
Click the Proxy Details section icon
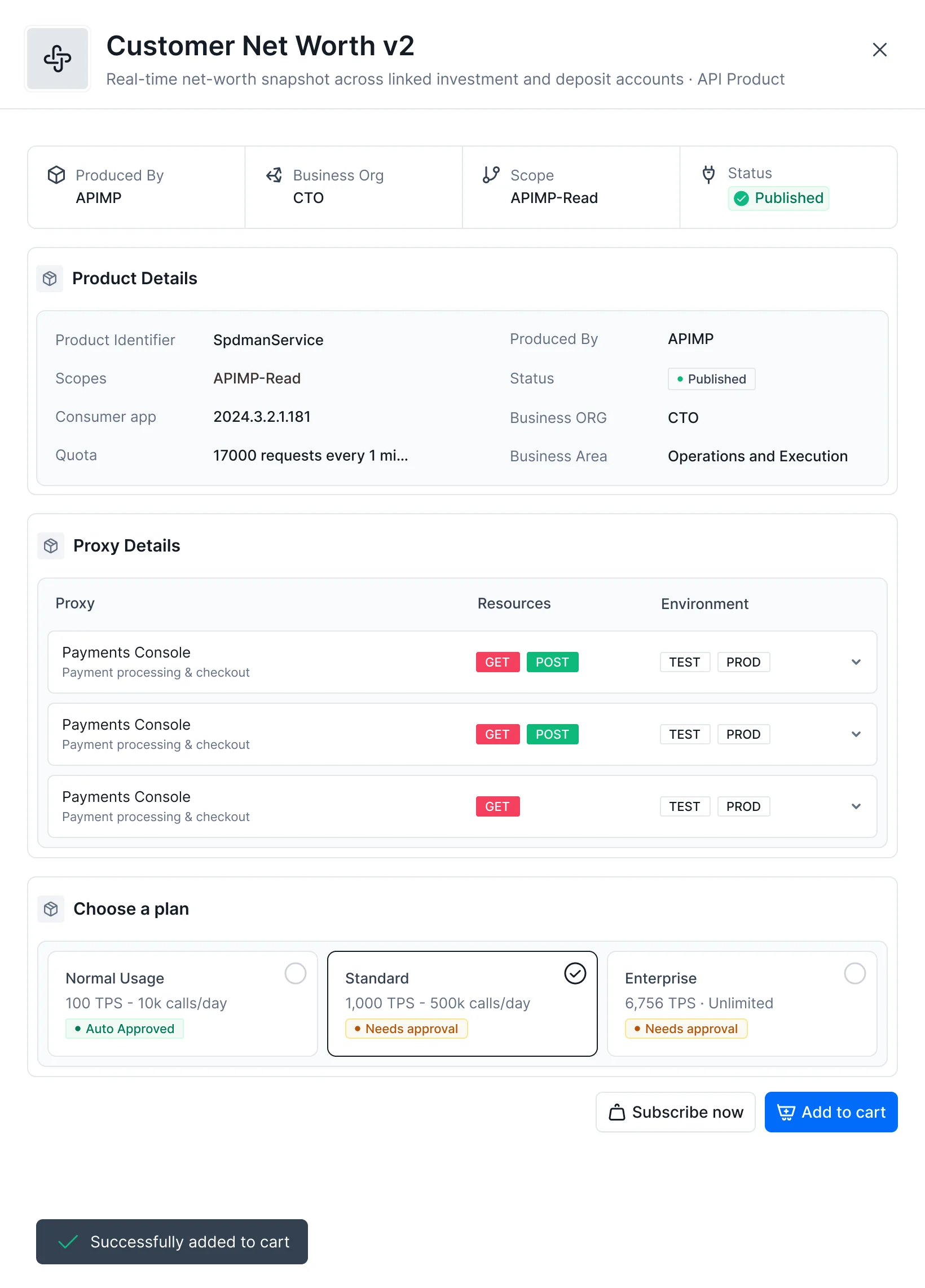click(51, 546)
